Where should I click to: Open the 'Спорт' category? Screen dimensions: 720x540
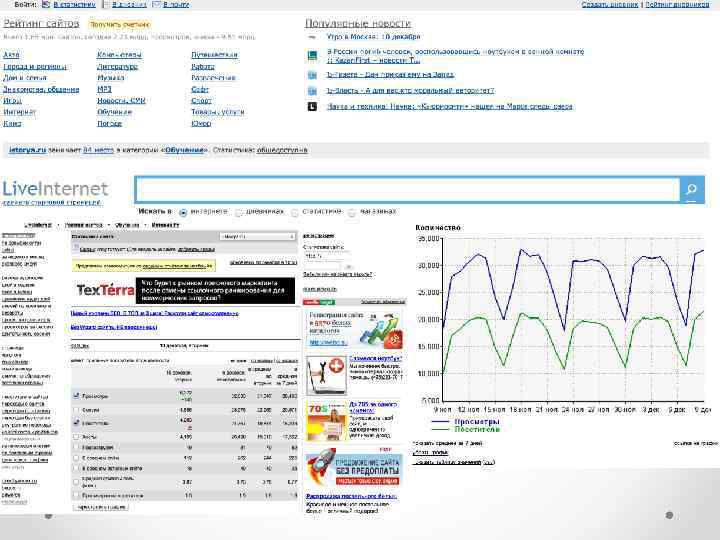[x=201, y=101]
